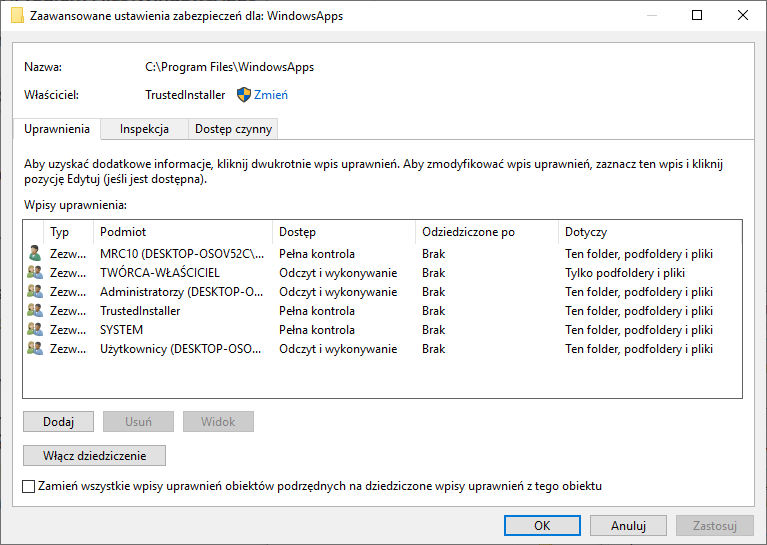Sort by the Odziedziczone po column header
767x545 pixels.
point(486,232)
